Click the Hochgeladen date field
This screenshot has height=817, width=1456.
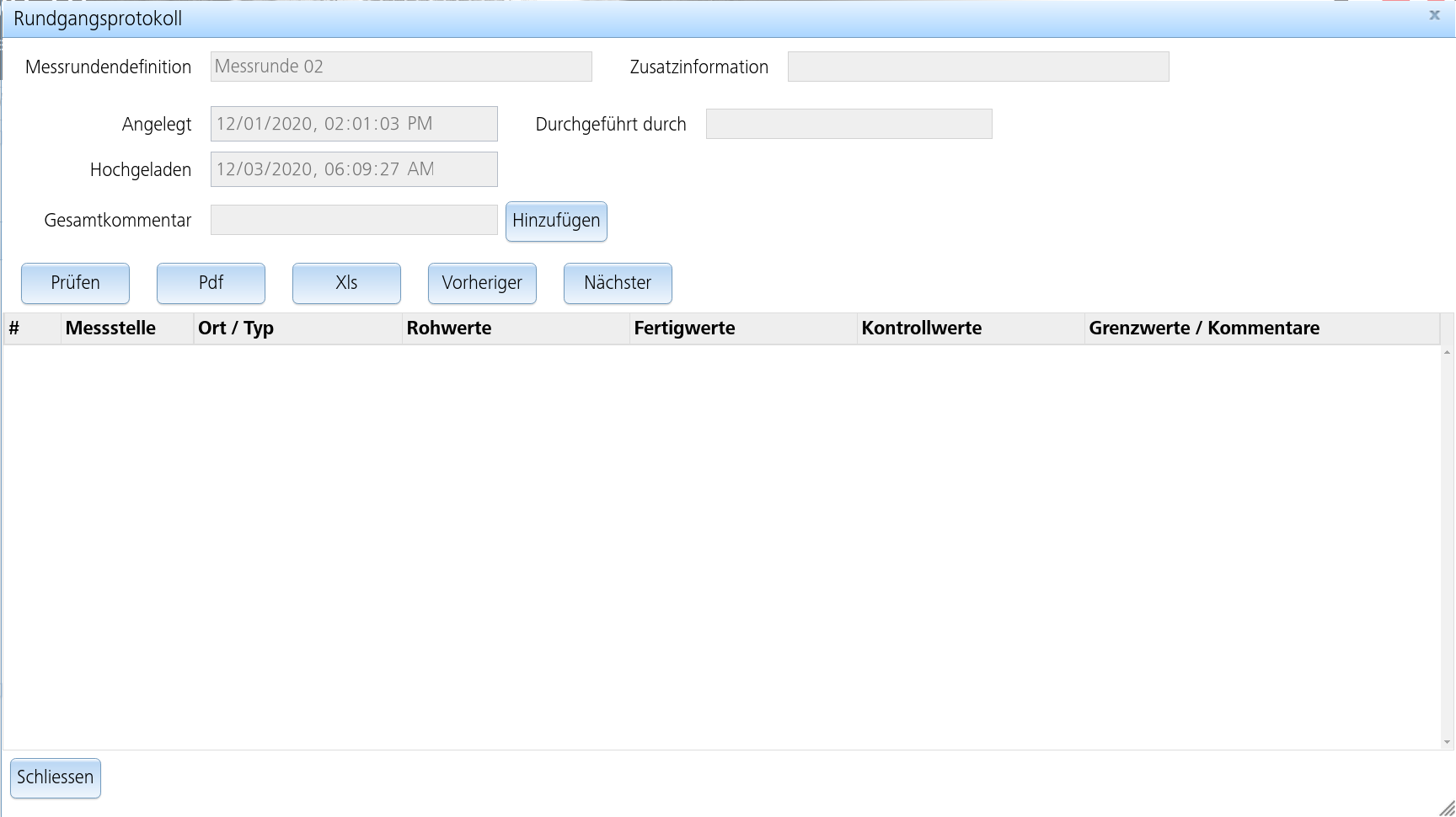354,169
